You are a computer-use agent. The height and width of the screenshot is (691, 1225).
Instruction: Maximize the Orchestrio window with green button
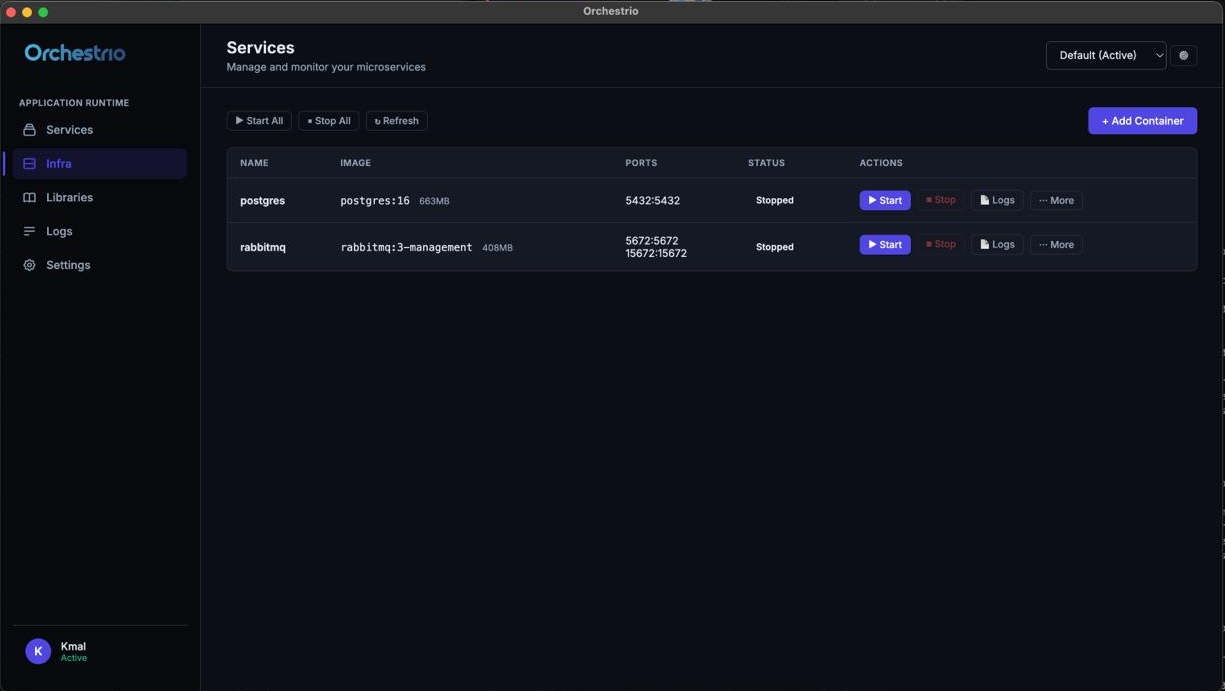43,12
